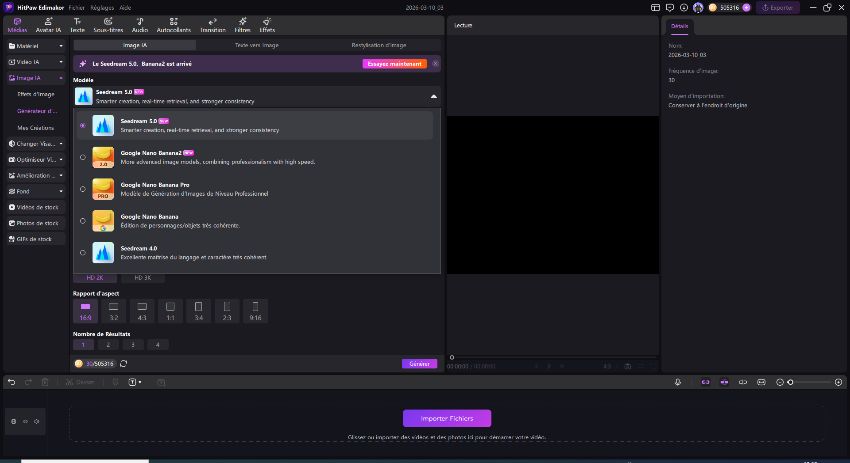Switch to the Image IA tab
Image resolution: width=850 pixels, height=463 pixels.
tap(134, 45)
